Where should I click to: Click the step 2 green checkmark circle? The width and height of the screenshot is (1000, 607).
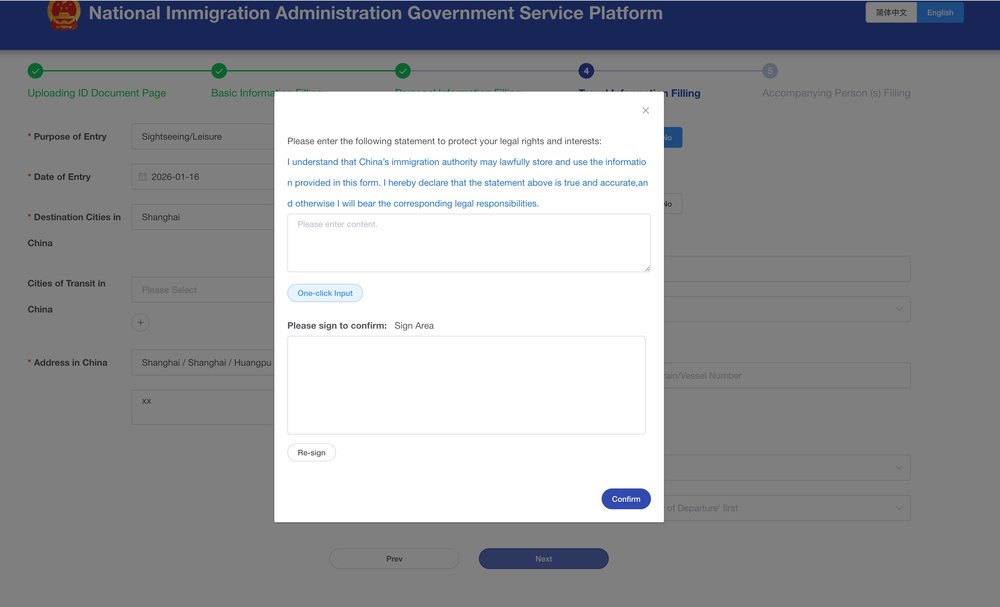219,71
